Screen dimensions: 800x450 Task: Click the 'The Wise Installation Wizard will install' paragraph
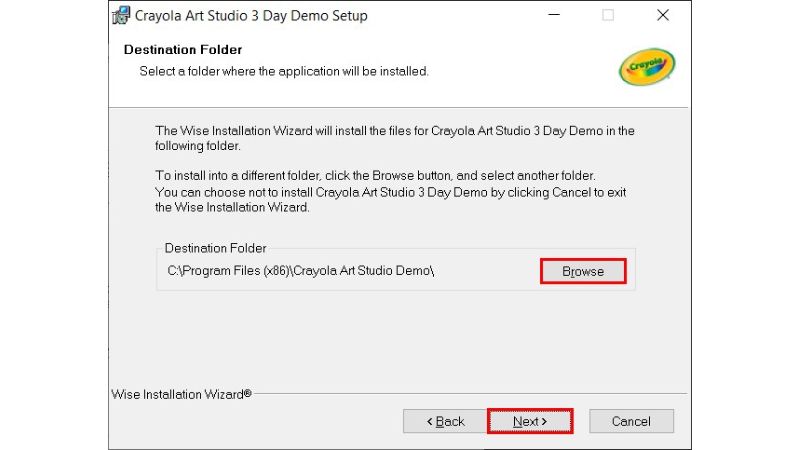(395, 131)
